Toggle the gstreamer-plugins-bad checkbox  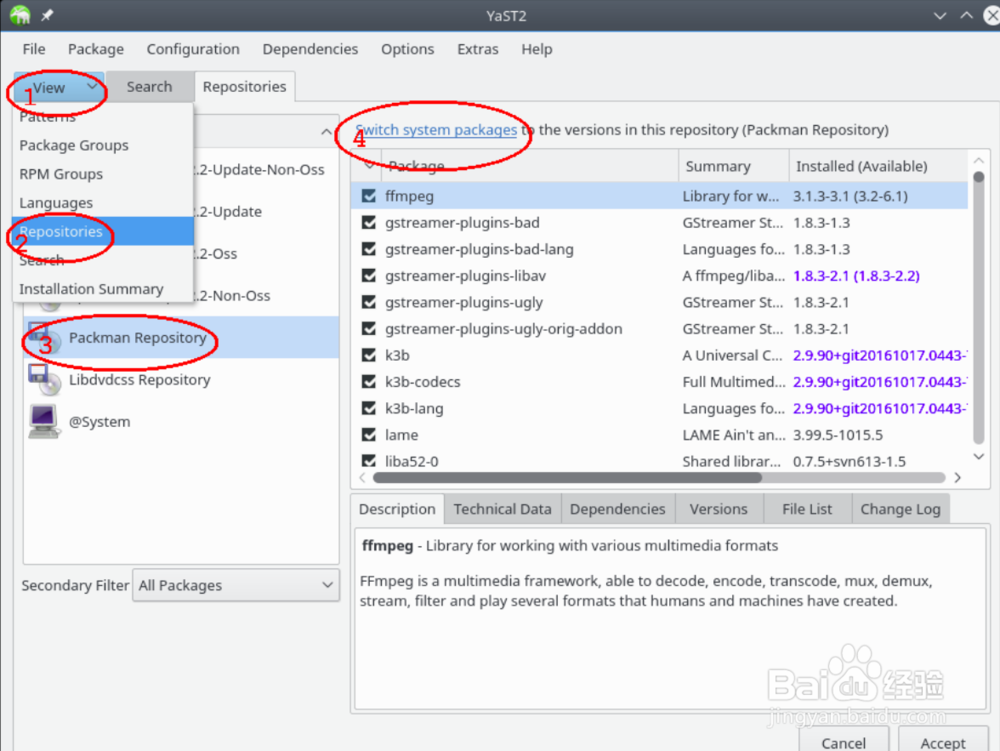point(369,222)
